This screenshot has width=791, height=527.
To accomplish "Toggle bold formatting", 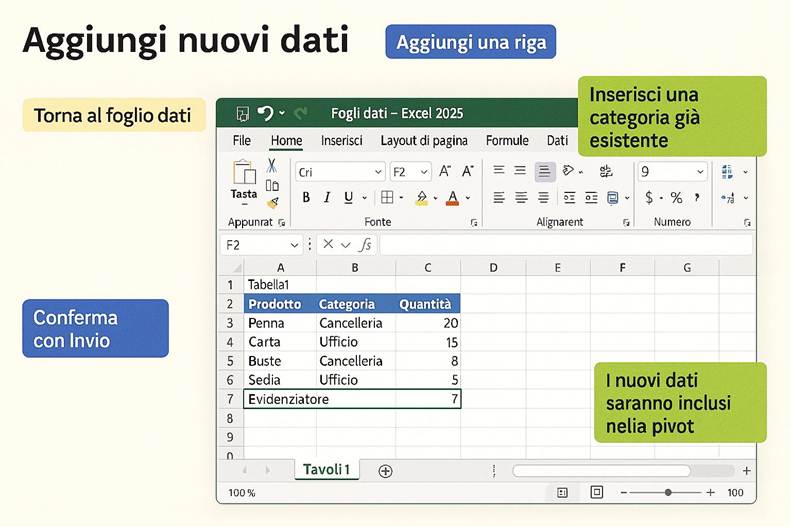I will 306,197.
